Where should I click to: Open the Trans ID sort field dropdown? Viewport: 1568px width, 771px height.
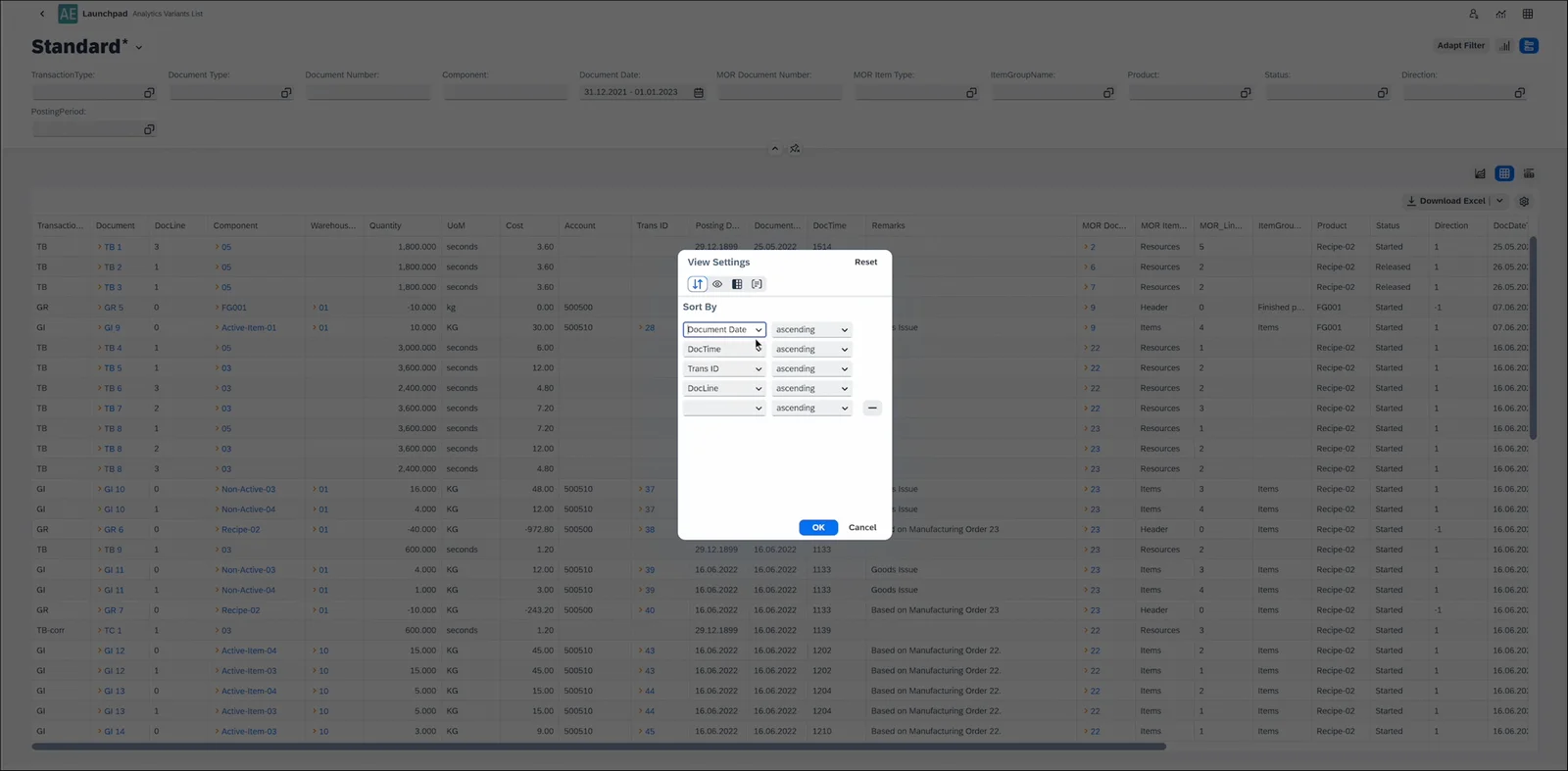(x=724, y=369)
